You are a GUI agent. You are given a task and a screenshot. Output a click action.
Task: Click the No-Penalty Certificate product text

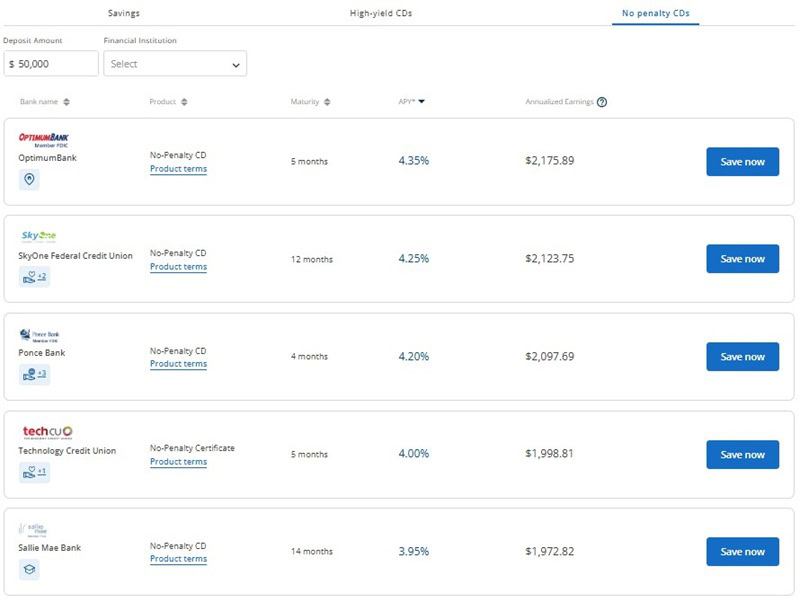pyautogui.click(x=192, y=448)
